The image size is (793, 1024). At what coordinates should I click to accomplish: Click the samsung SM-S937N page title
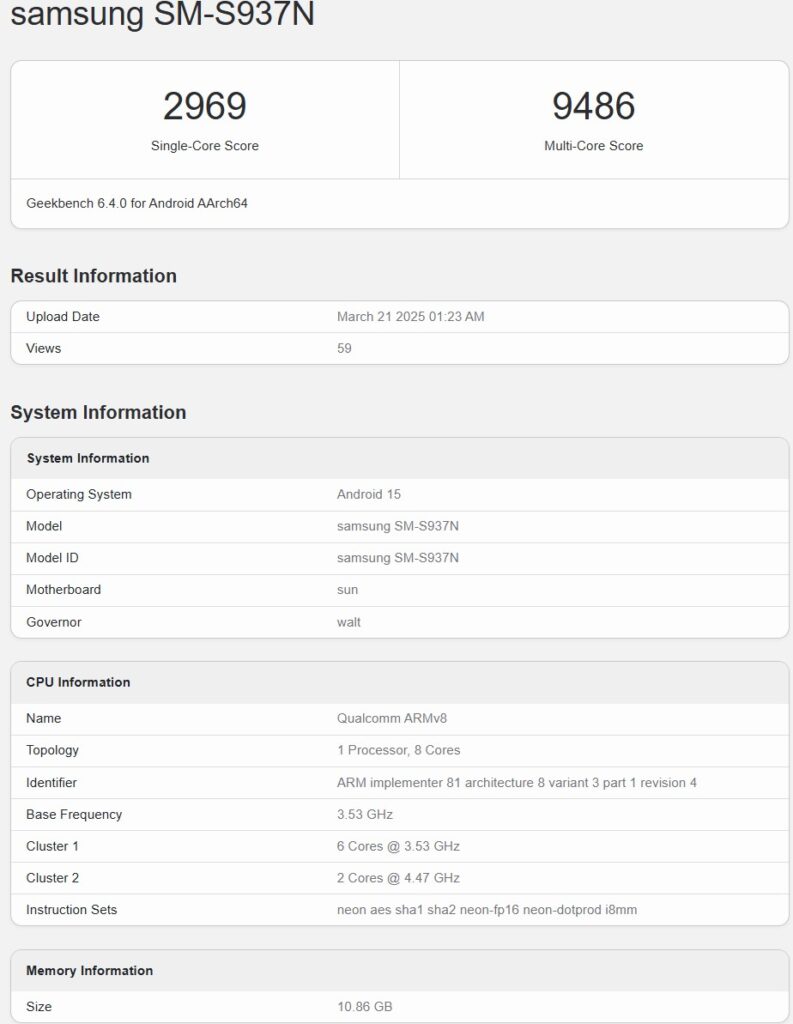162,14
